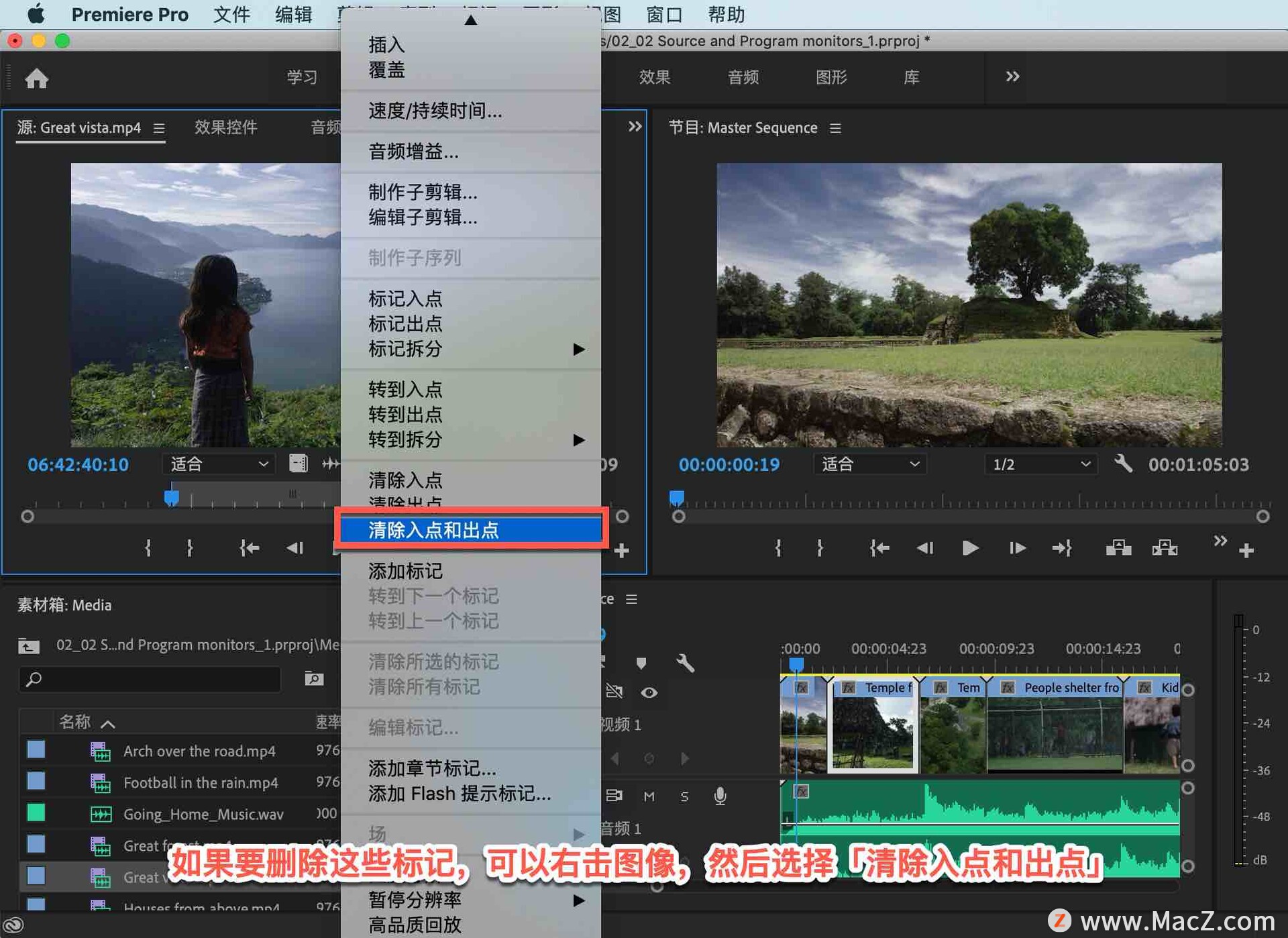The image size is (1288, 938).
Task: Open Program monitor wrench settings
Action: (x=1123, y=464)
